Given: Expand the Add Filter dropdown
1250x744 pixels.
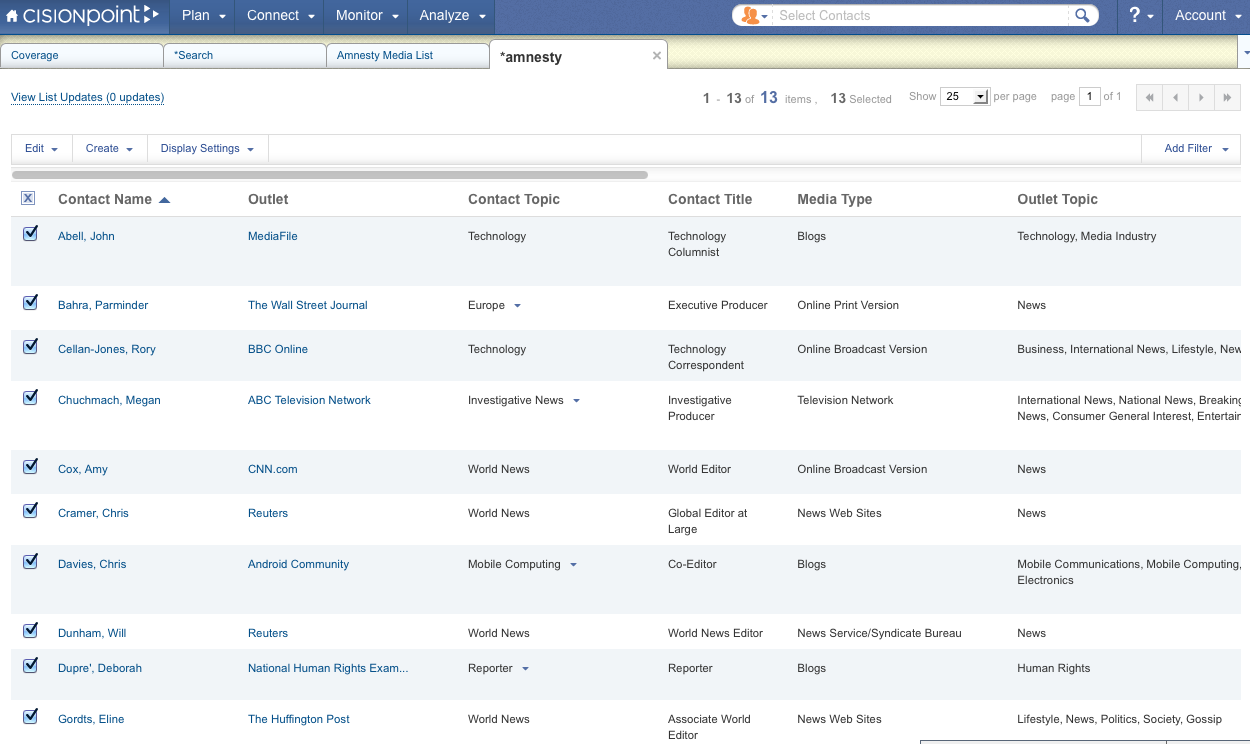Looking at the screenshot, I should [1196, 148].
